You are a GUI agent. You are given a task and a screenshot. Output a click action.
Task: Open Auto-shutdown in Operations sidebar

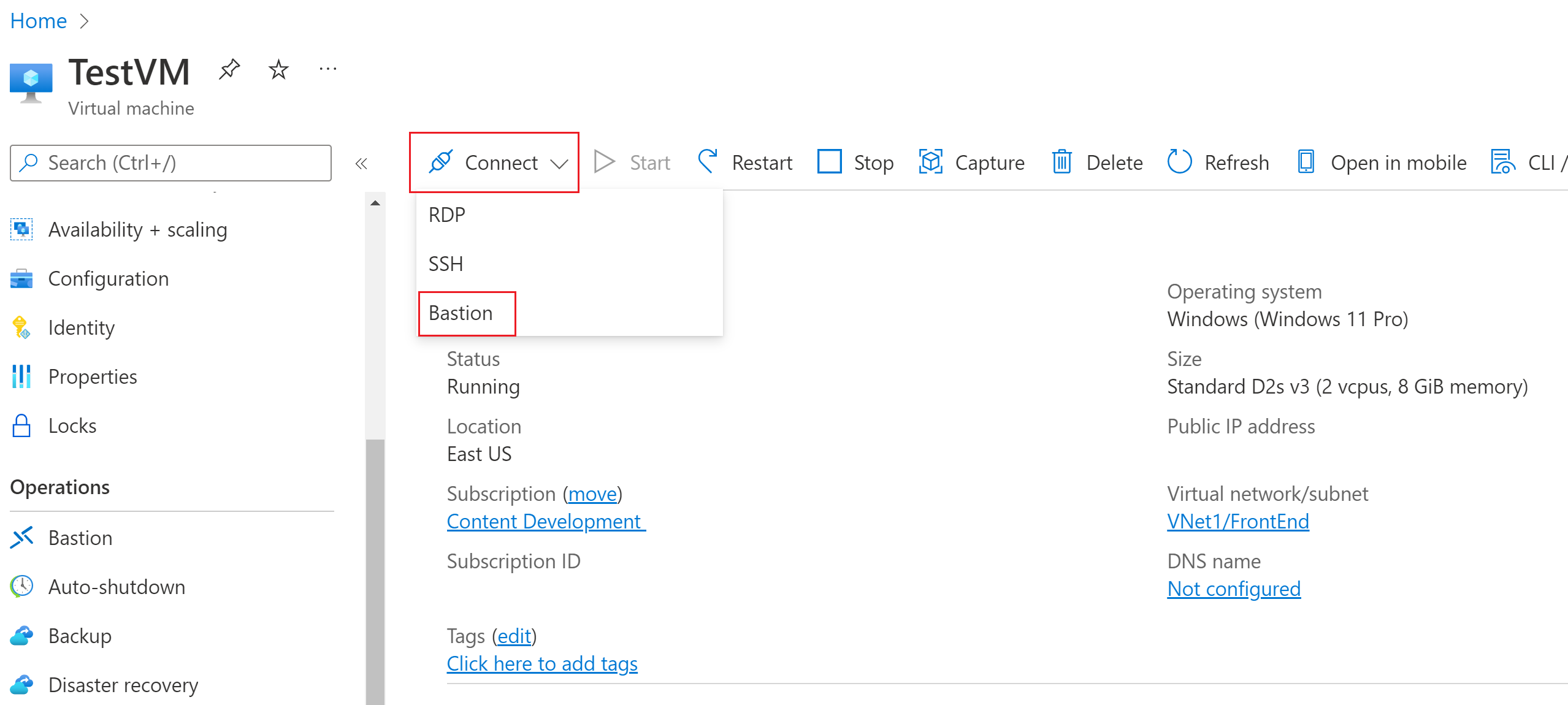[x=117, y=587]
